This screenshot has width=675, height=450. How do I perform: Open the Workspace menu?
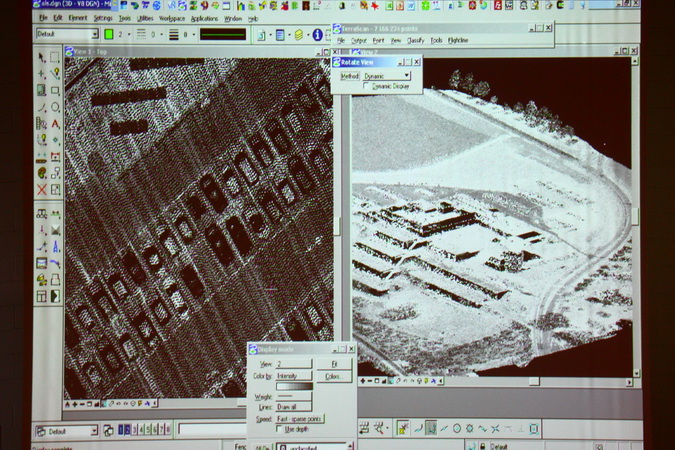pyautogui.click(x=171, y=18)
